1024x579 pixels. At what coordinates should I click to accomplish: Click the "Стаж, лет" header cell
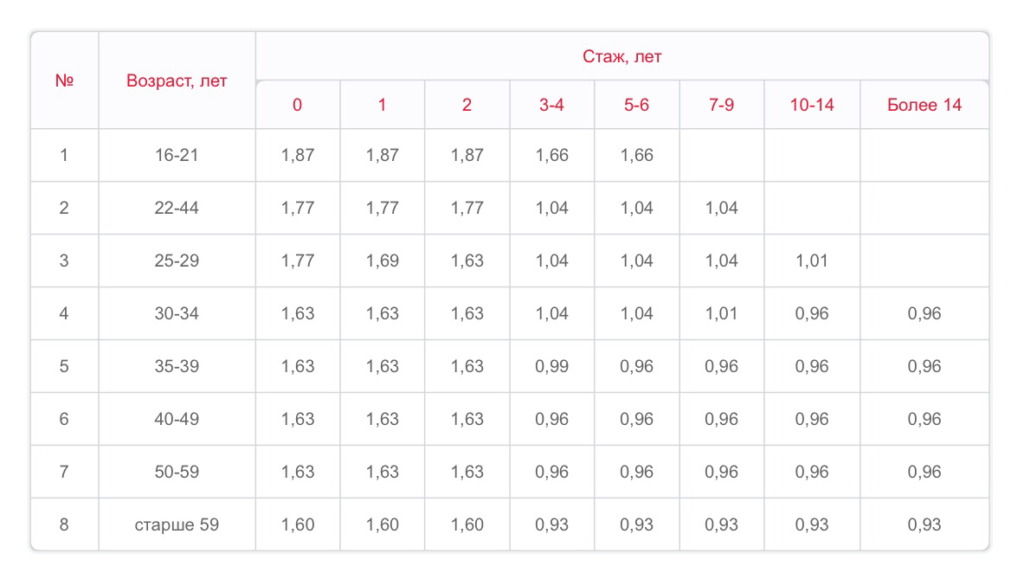click(x=622, y=57)
